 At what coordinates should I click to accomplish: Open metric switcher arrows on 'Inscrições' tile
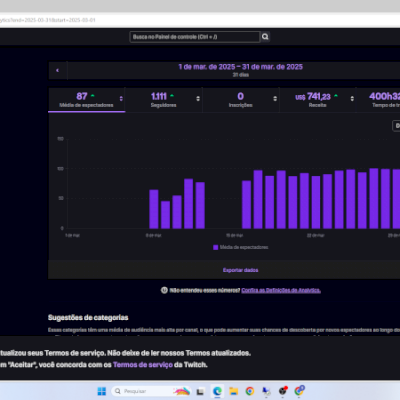tap(275, 99)
